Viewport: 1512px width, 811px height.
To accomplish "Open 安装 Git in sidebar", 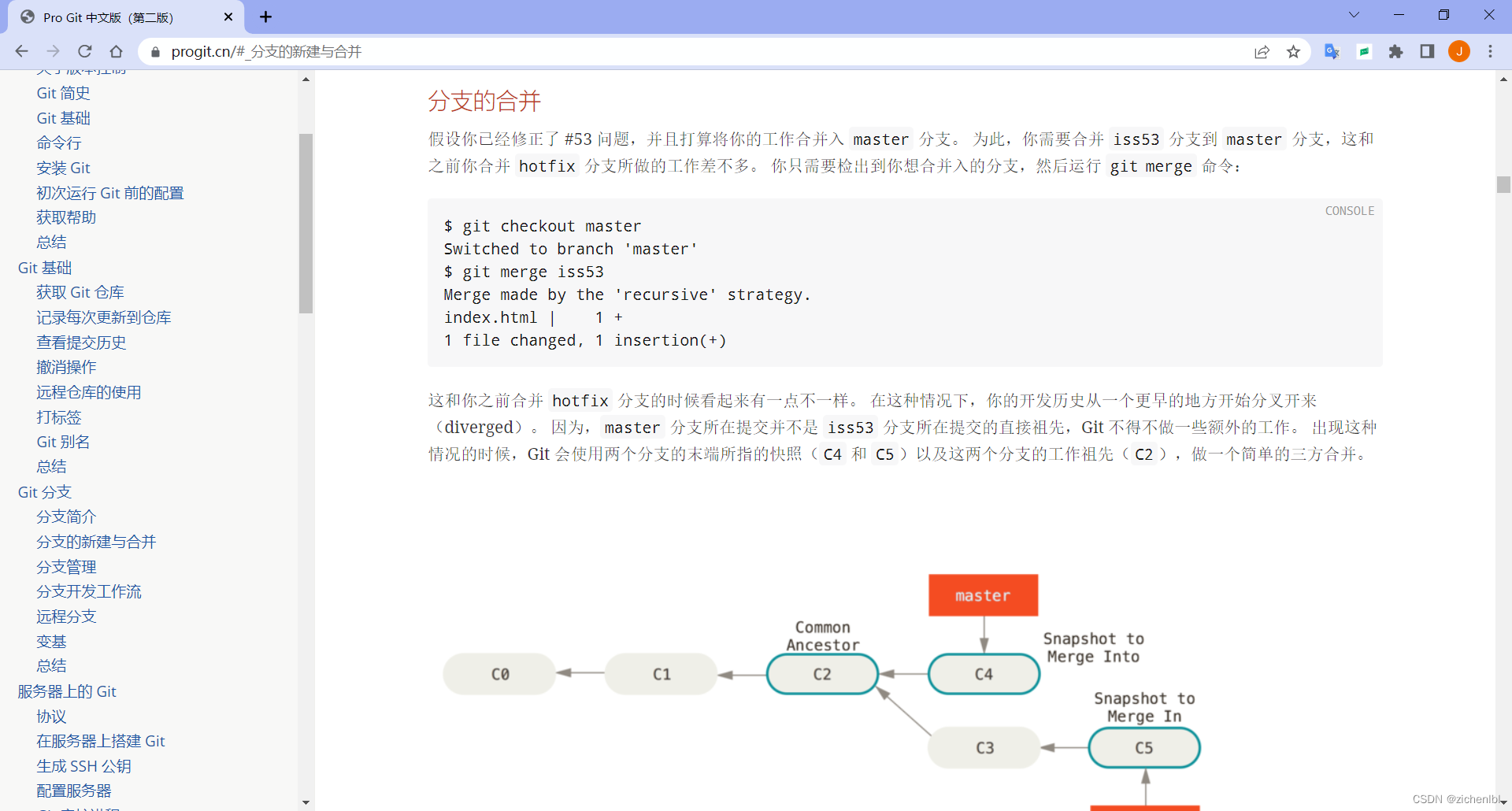I will coord(63,168).
